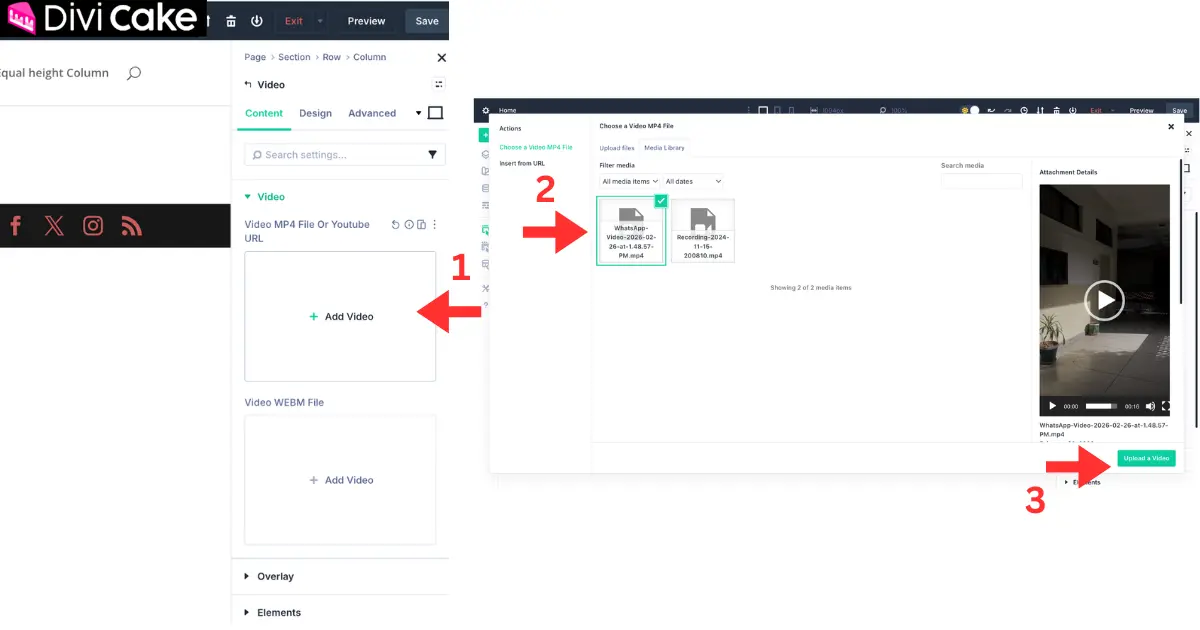The height and width of the screenshot is (630, 1200).
Task: Click the layers icon in right window sidebar
Action: (486, 154)
